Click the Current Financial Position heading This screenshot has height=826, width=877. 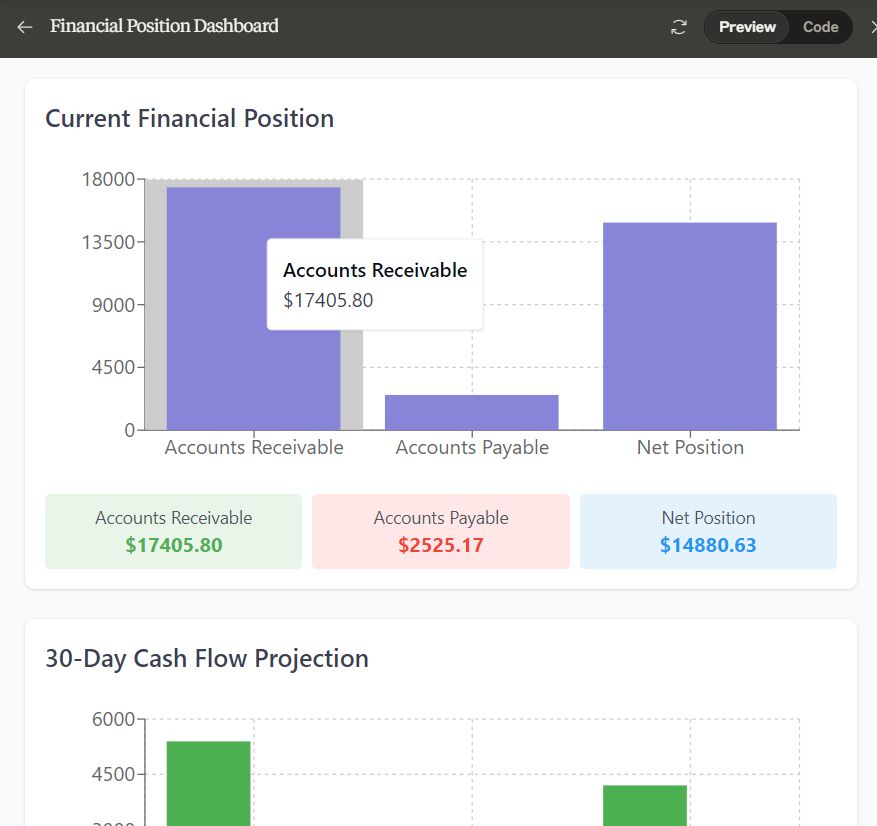tap(190, 119)
